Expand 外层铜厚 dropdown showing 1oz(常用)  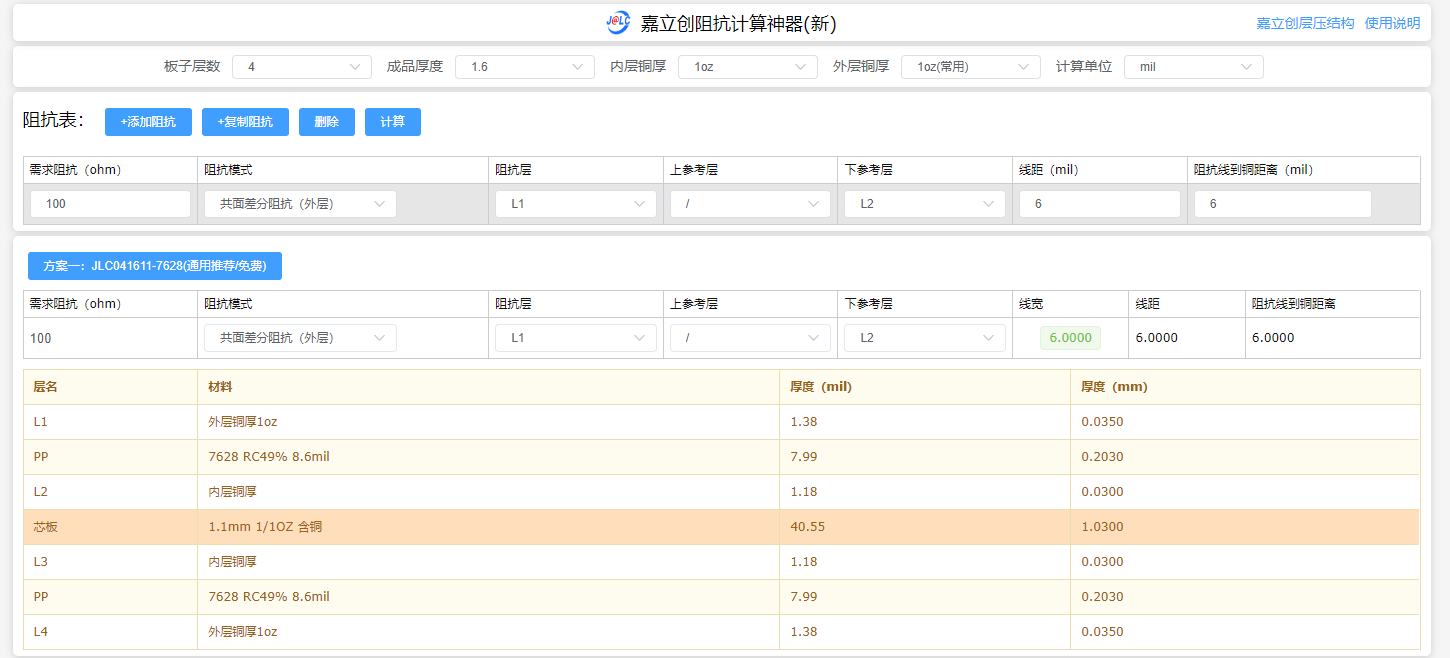971,67
